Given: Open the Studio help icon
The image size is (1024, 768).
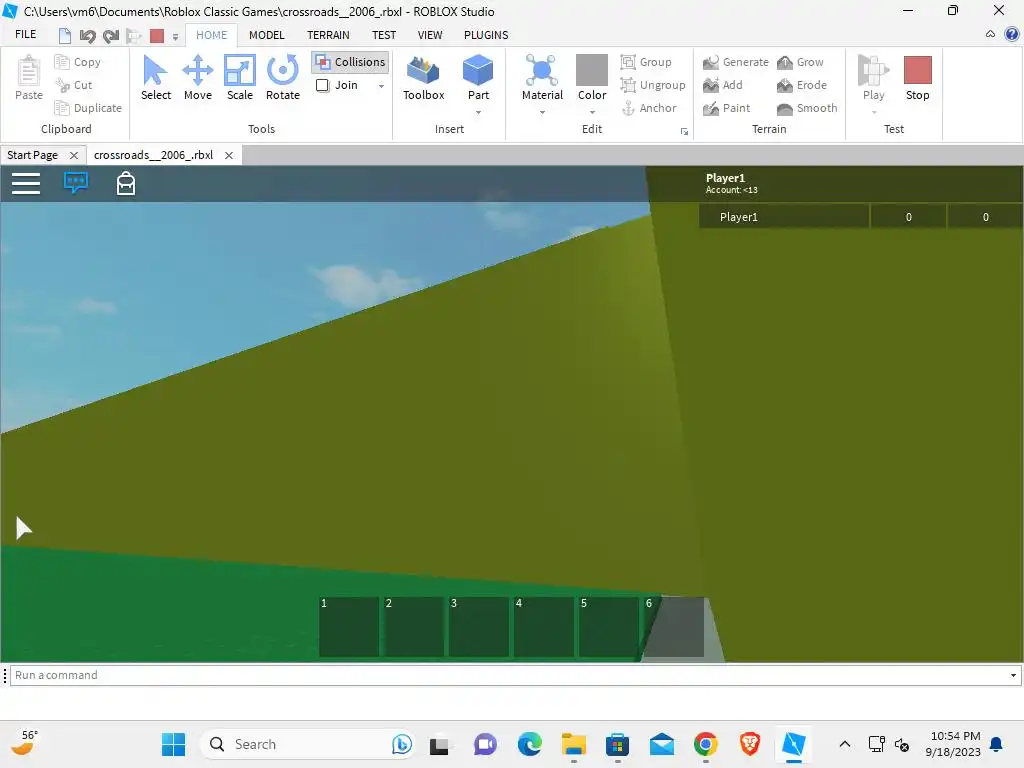Looking at the screenshot, I should point(1012,34).
